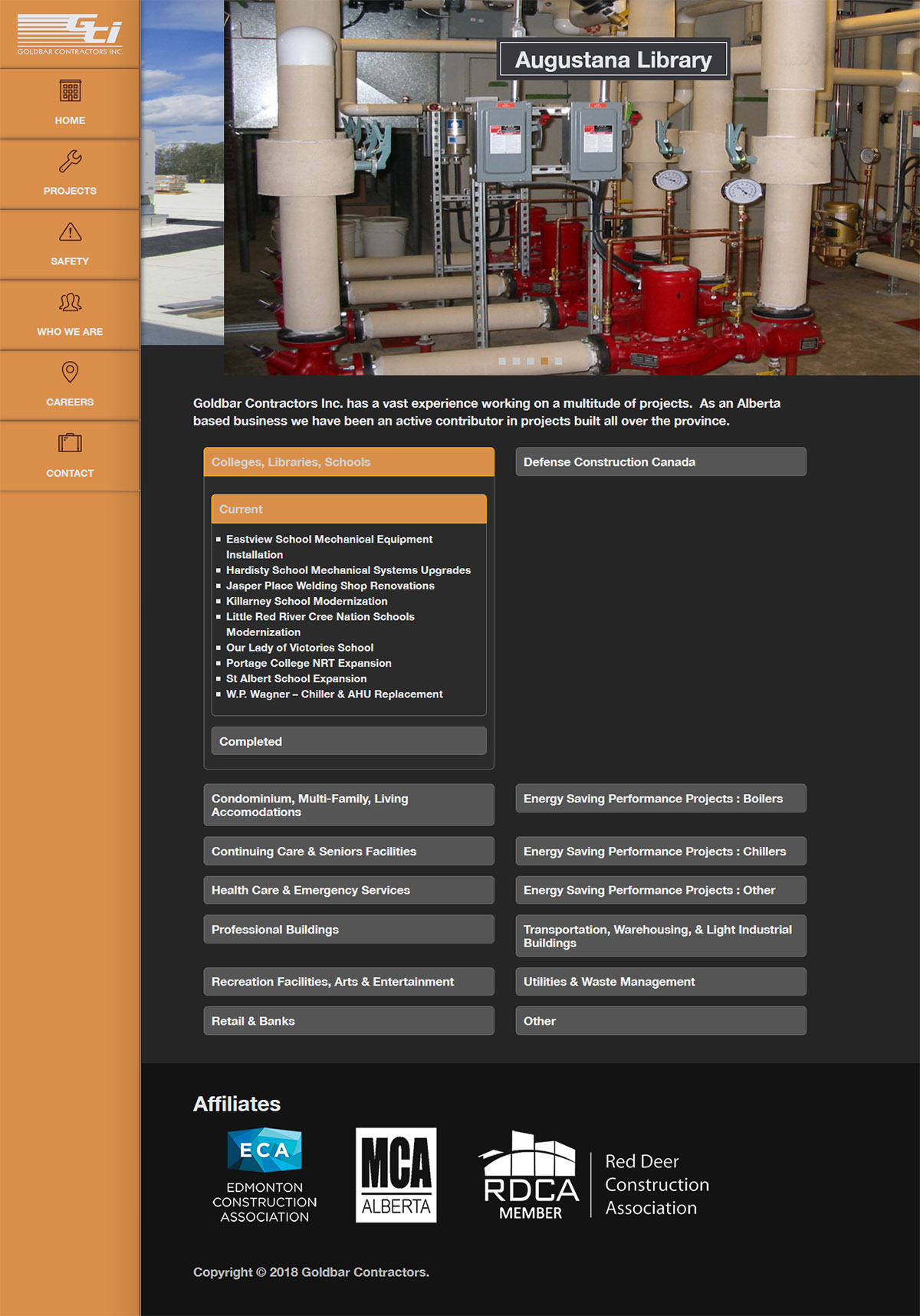Go to the HOME menu label
920x1316 pixels.
click(x=70, y=120)
